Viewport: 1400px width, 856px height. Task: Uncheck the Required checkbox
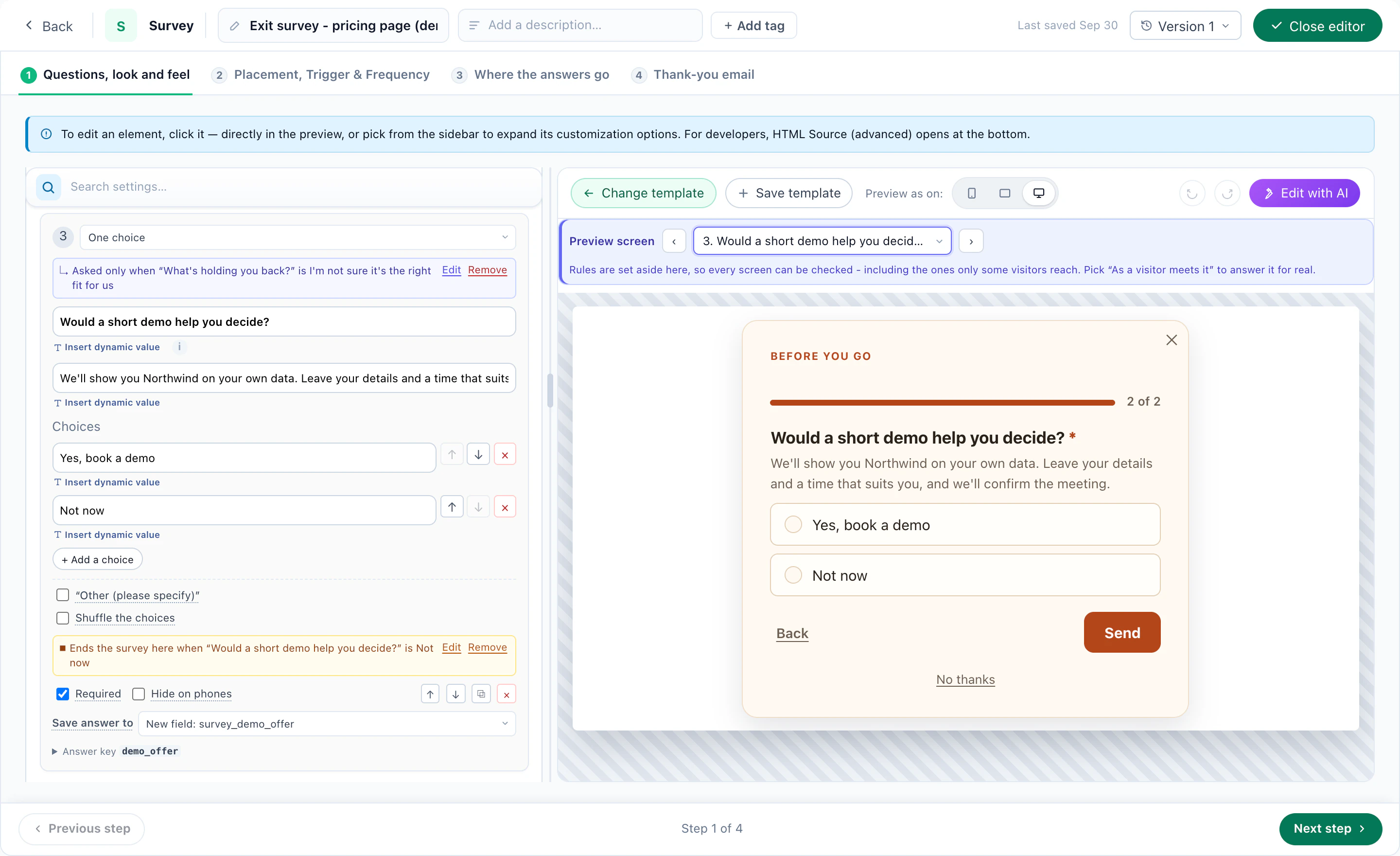coord(63,694)
